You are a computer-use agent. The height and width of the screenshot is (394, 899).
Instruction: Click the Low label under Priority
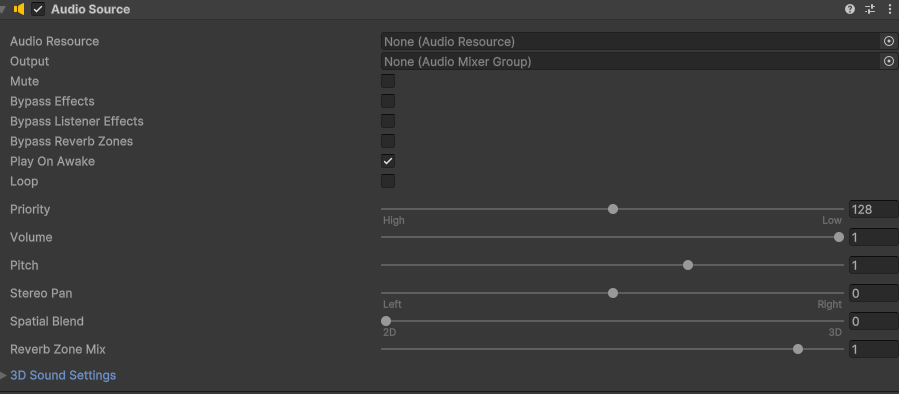[x=831, y=221]
